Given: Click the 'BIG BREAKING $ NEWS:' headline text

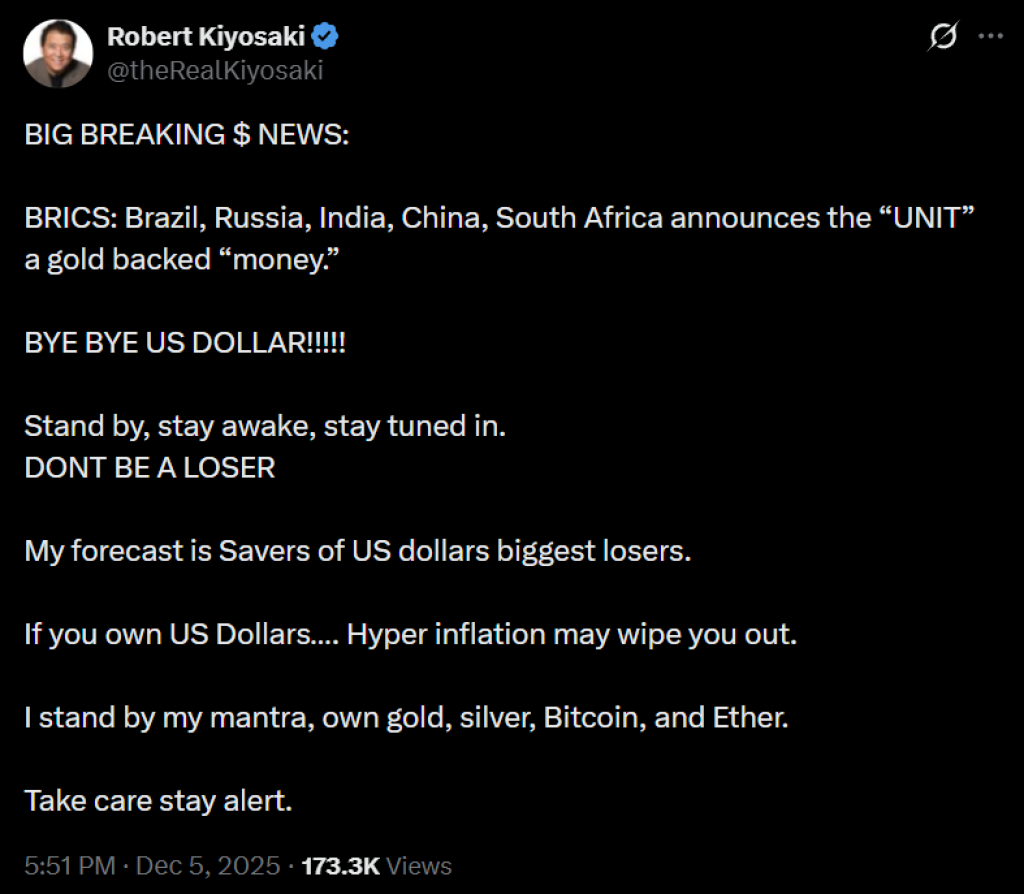Looking at the screenshot, I should pos(187,135).
